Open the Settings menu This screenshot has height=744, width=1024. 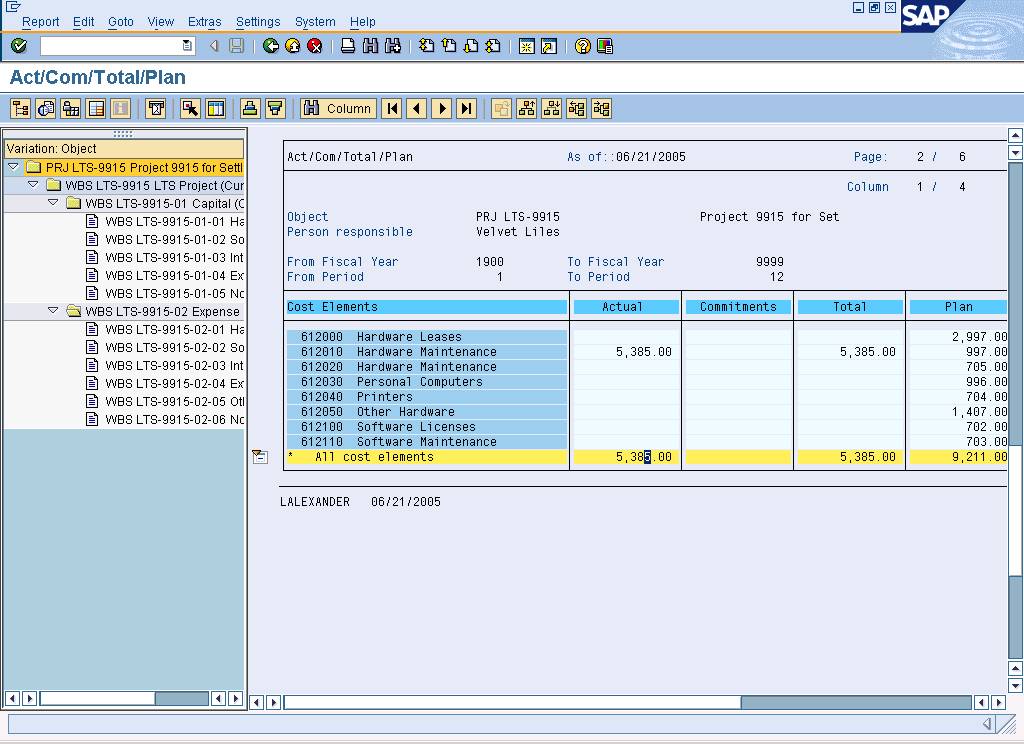coord(258,22)
